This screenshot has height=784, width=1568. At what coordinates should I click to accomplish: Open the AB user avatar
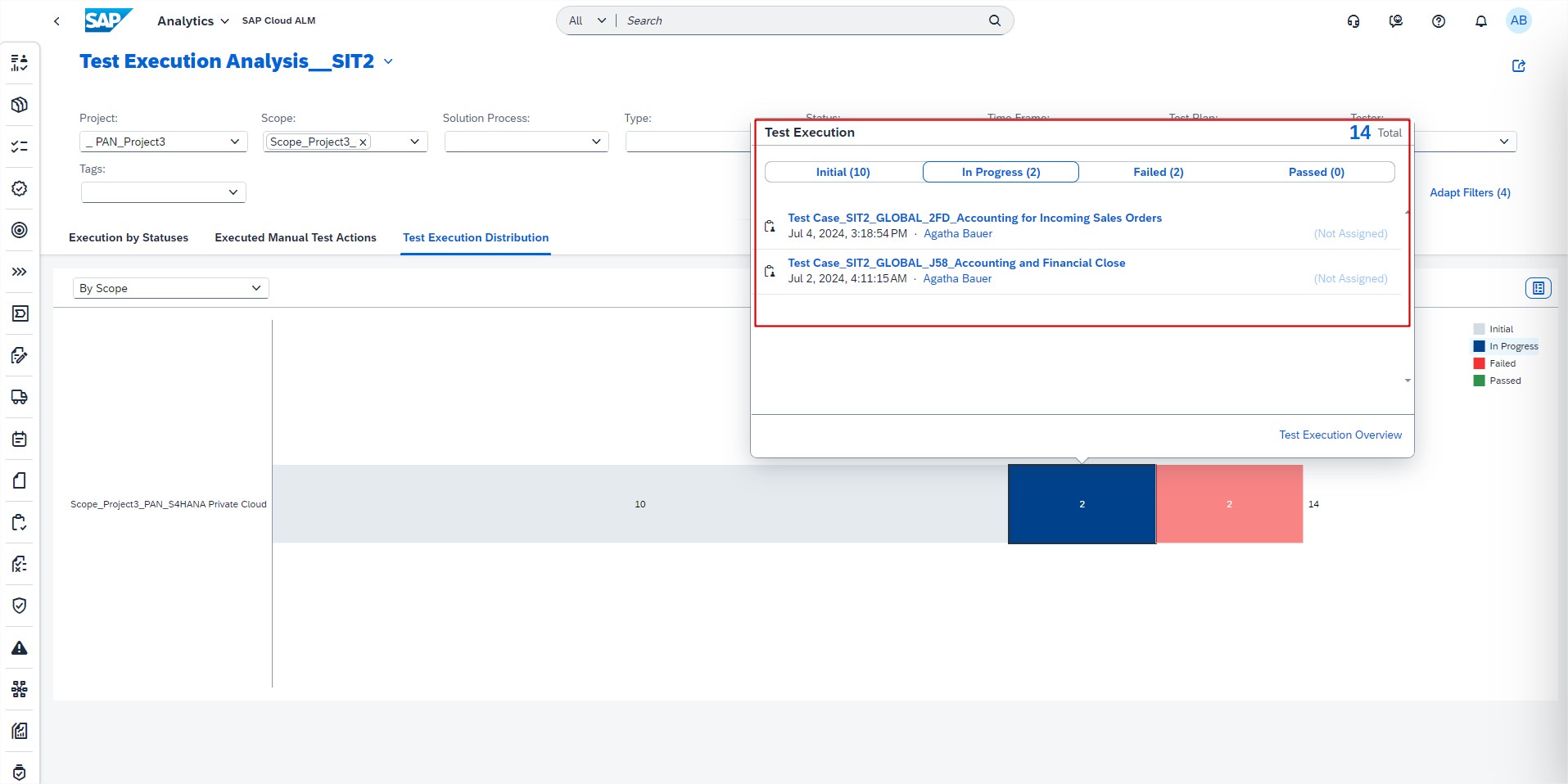coord(1518,20)
